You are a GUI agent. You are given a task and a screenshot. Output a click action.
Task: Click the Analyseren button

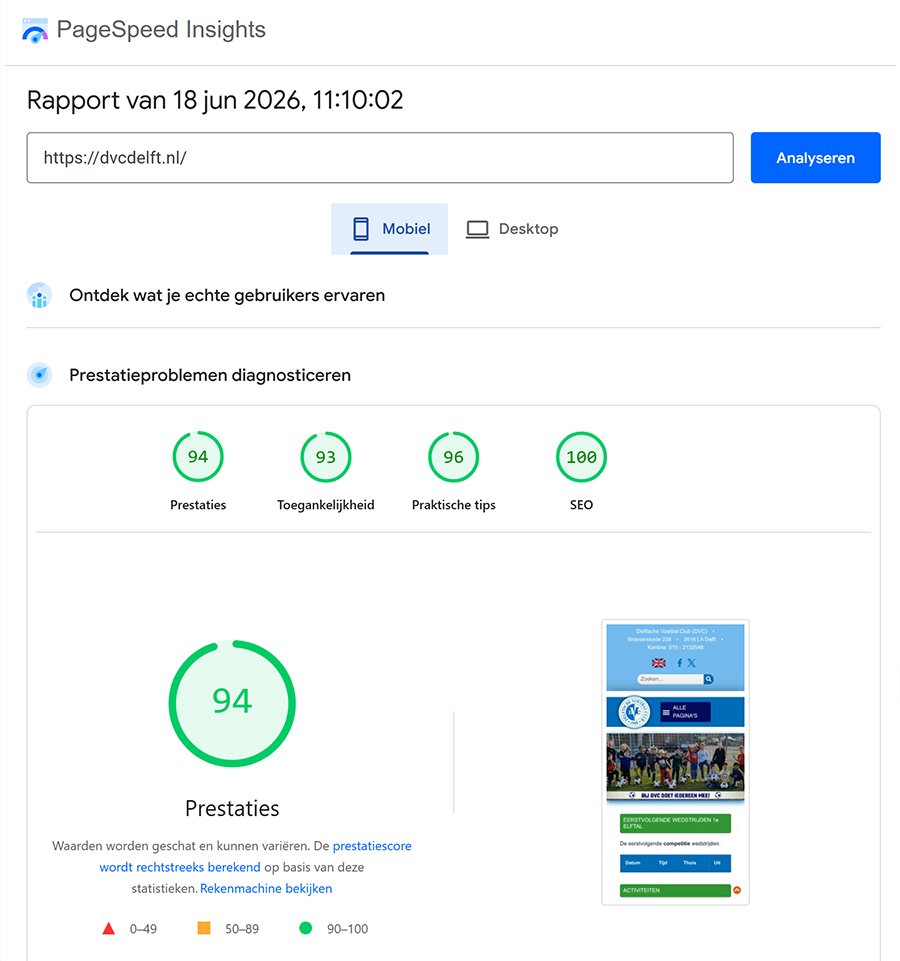[x=815, y=158]
